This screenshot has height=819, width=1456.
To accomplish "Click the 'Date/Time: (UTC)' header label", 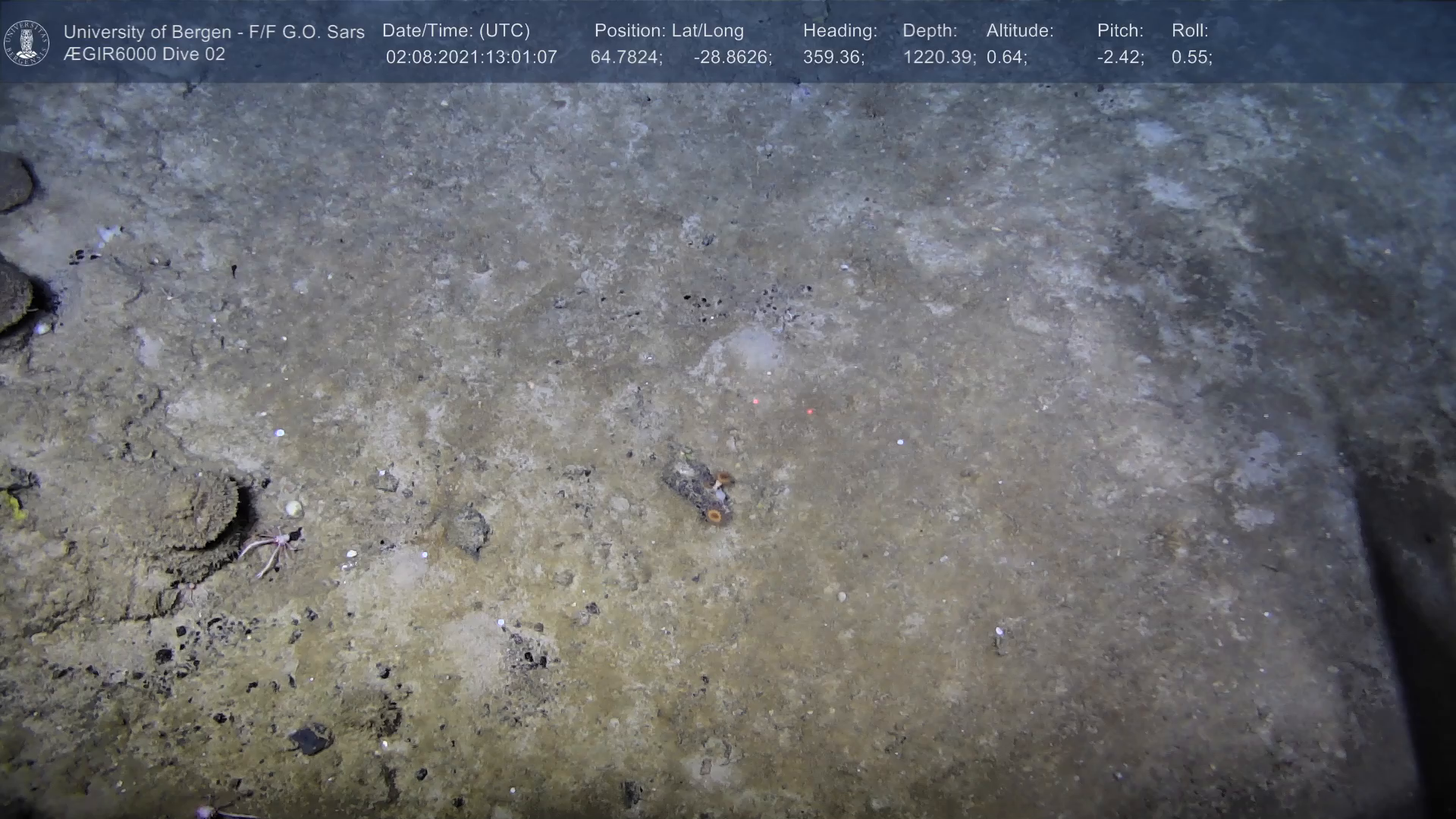I will tap(456, 31).
